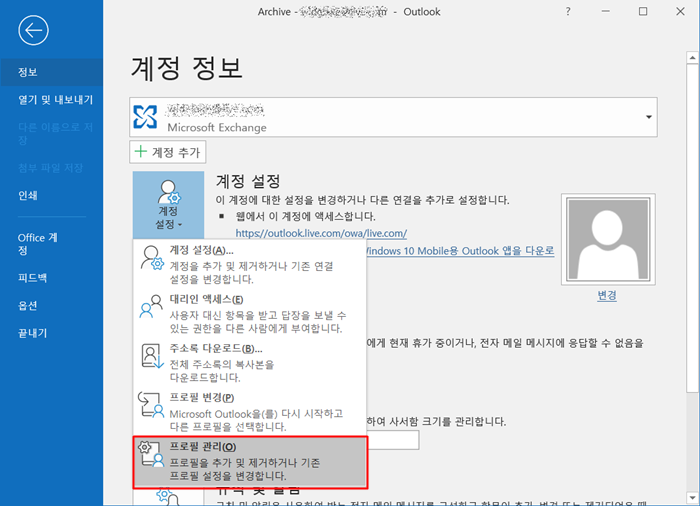
Task: Click the 주소록 다운로드 address book icon
Action: [x=152, y=356]
